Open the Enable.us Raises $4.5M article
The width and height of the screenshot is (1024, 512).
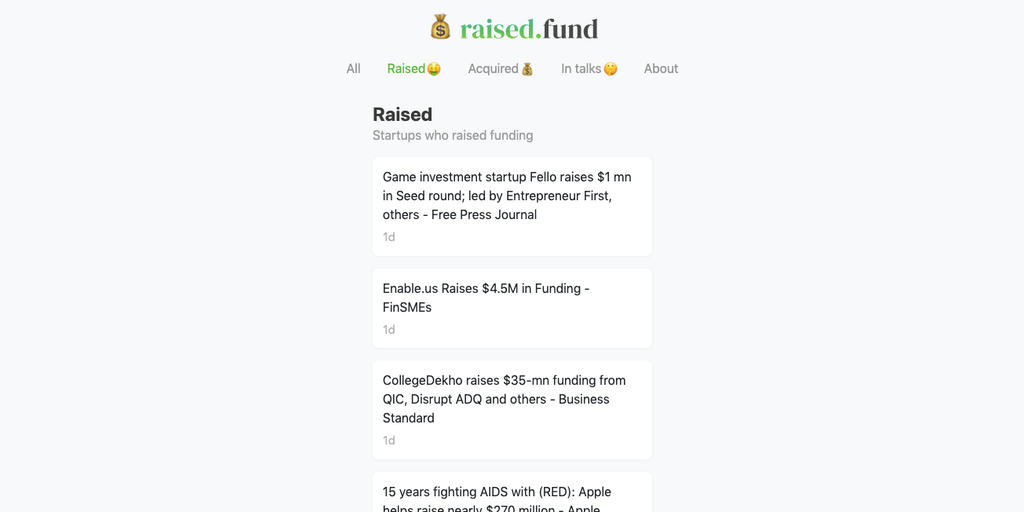click(x=486, y=298)
